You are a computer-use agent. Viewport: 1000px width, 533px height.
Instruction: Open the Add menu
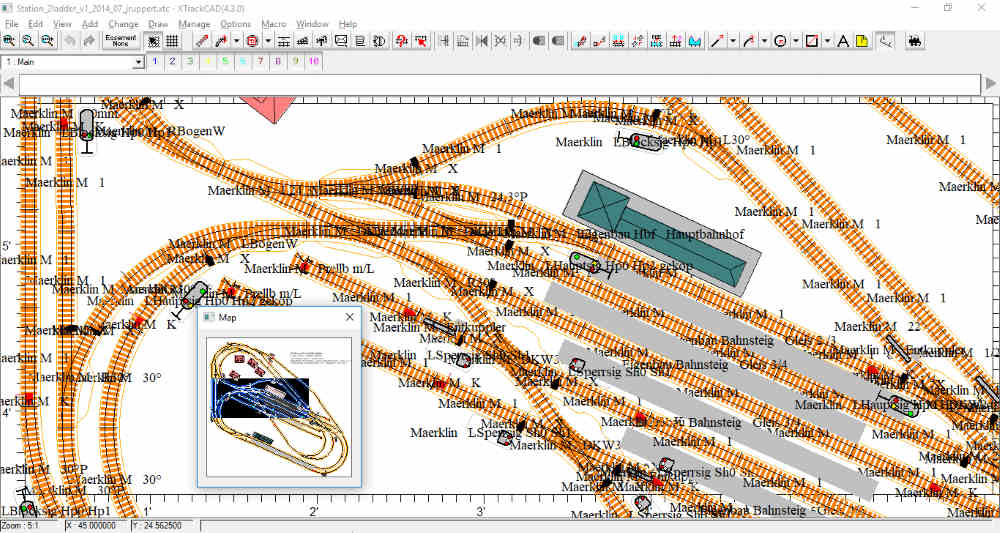[90, 24]
